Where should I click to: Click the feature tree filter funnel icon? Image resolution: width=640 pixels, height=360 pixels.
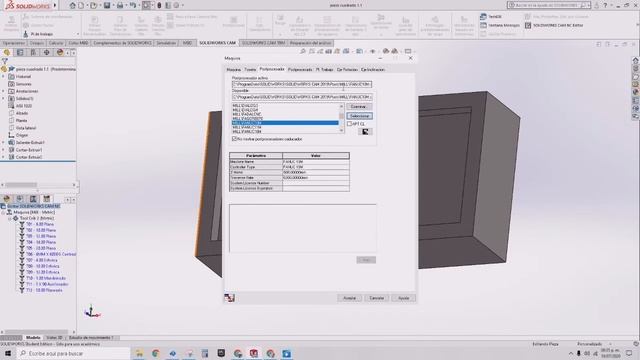5,61
